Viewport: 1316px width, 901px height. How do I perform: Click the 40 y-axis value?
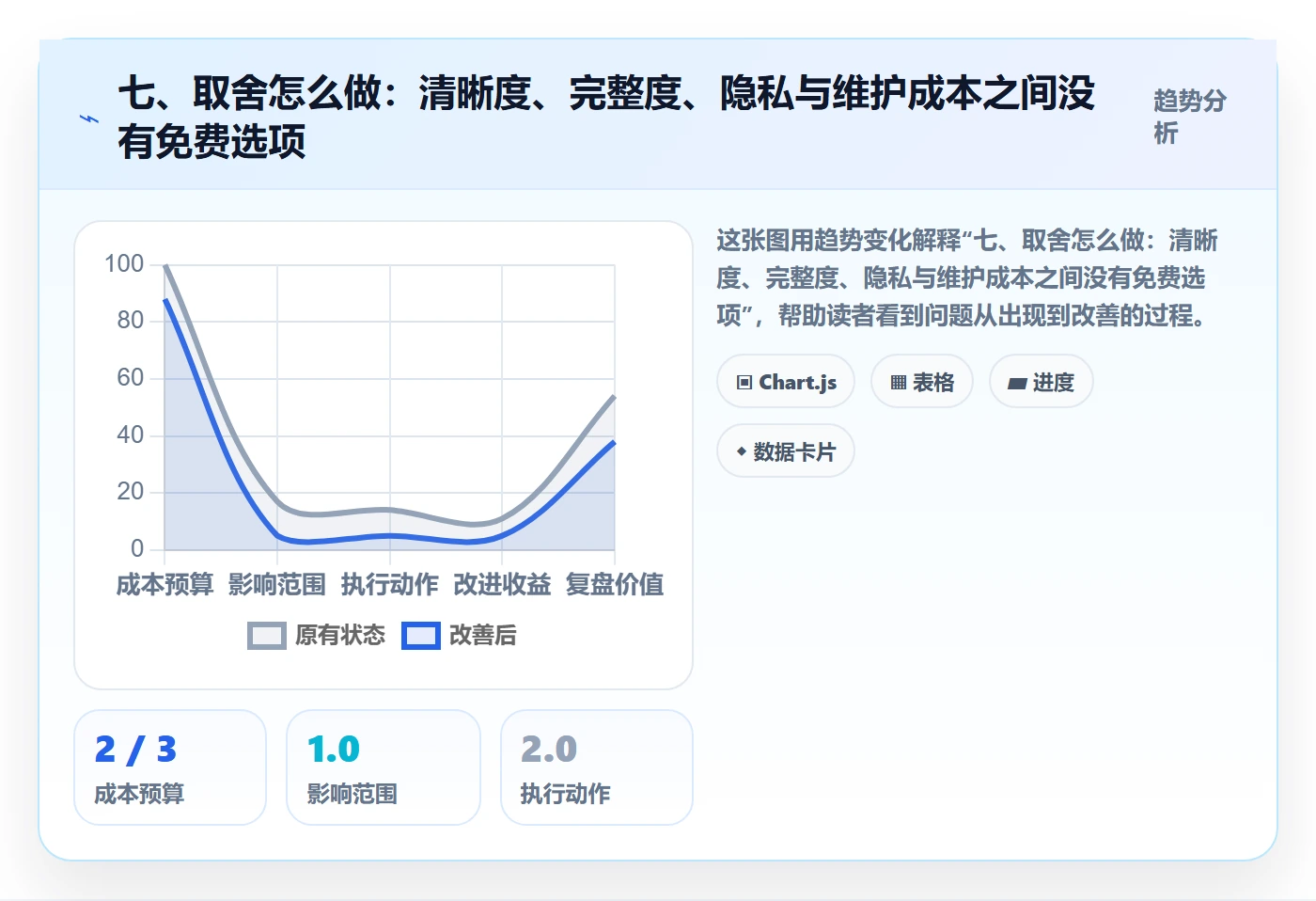pos(131,435)
